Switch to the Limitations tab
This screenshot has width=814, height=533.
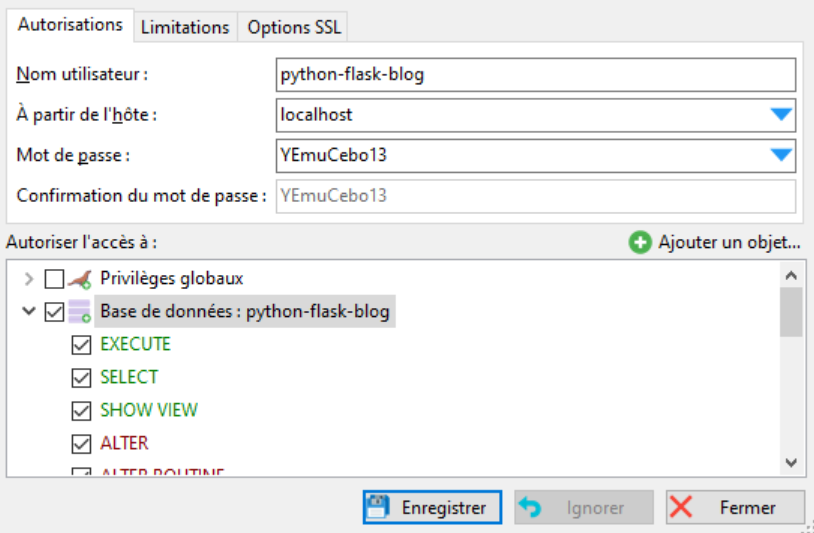[185, 28]
